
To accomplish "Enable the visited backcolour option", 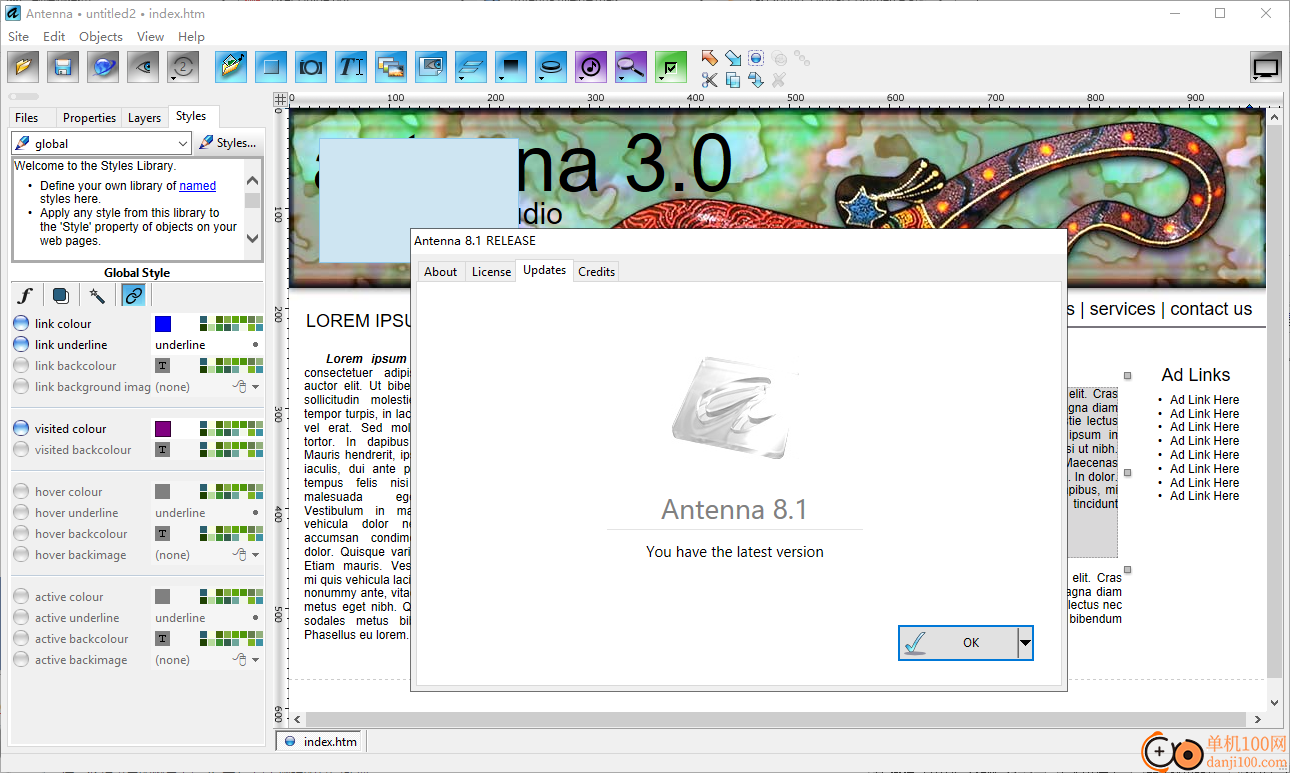I will point(21,449).
